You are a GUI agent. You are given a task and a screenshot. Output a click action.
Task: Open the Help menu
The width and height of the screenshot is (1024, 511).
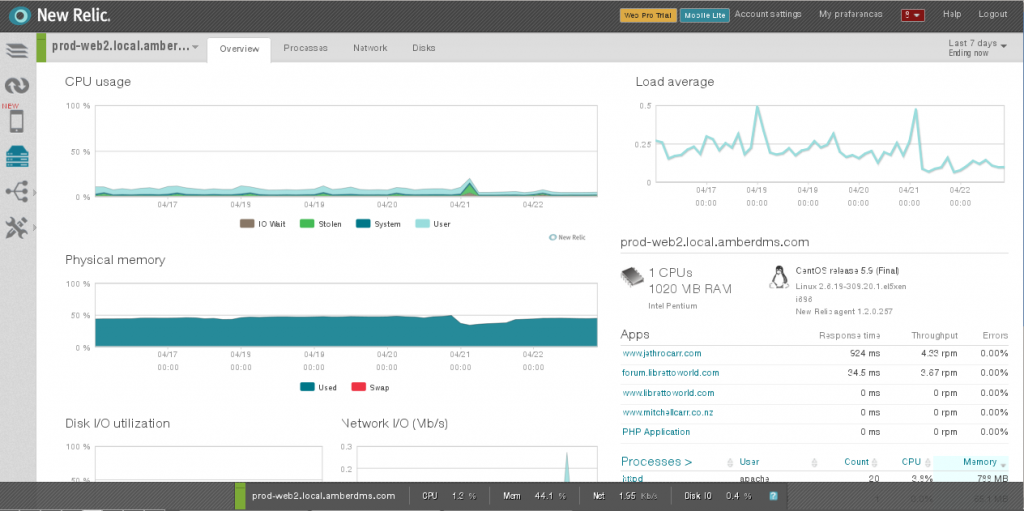point(952,14)
